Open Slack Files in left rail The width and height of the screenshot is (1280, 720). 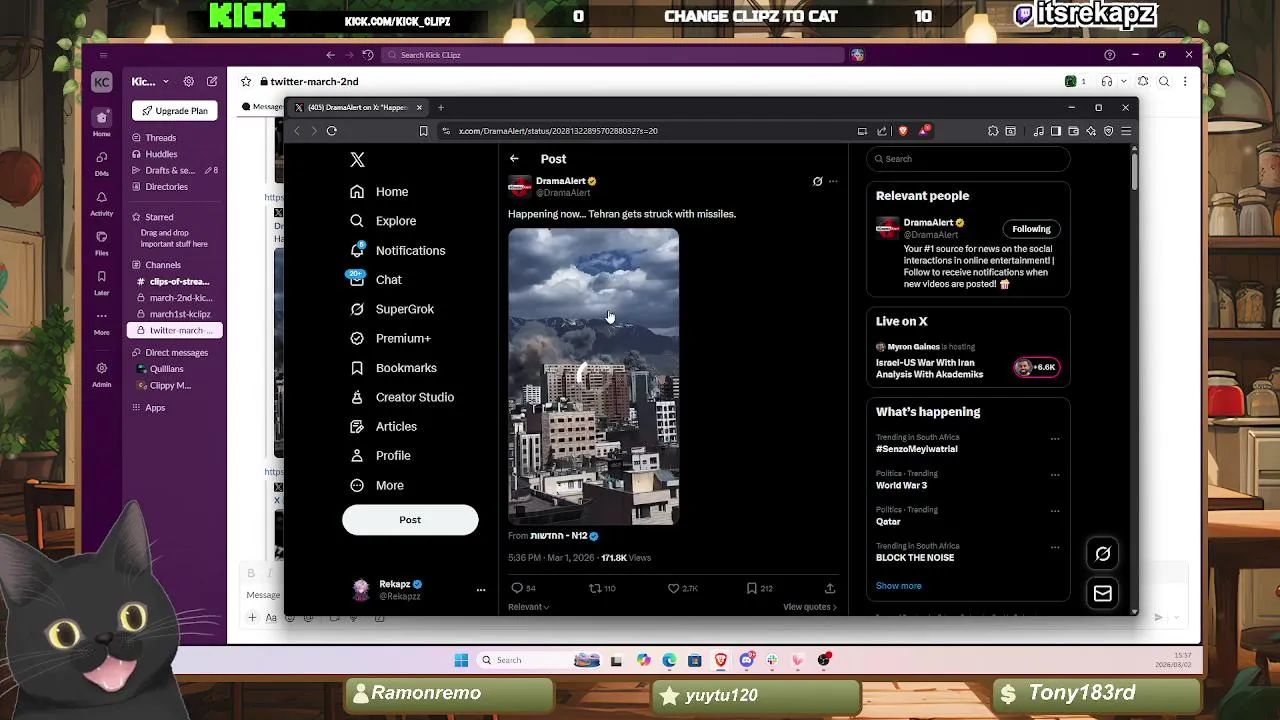[x=101, y=242]
